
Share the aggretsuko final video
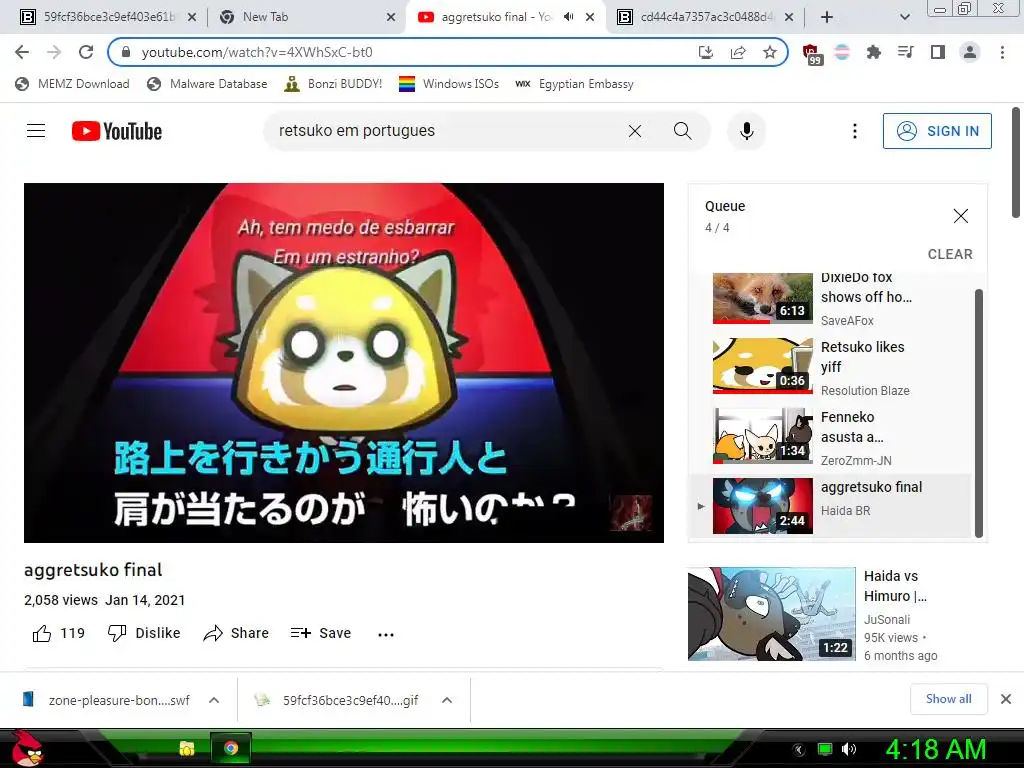click(236, 633)
